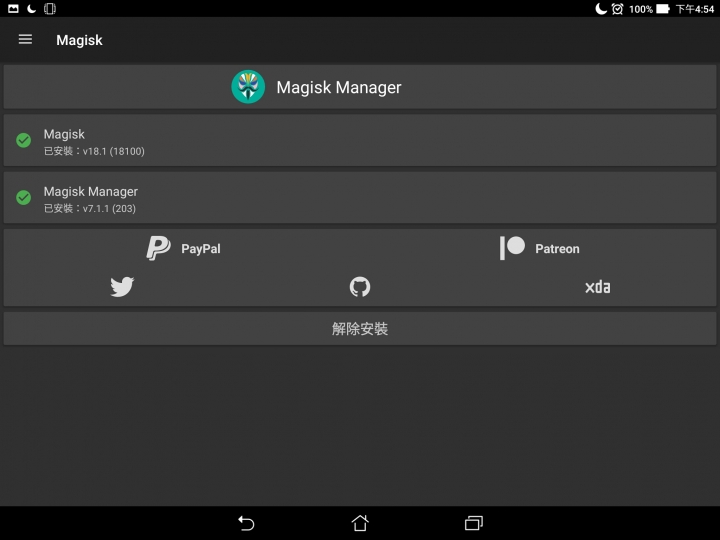The height and width of the screenshot is (540, 720).
Task: Tap the PayPal logo icon
Action: (x=158, y=248)
